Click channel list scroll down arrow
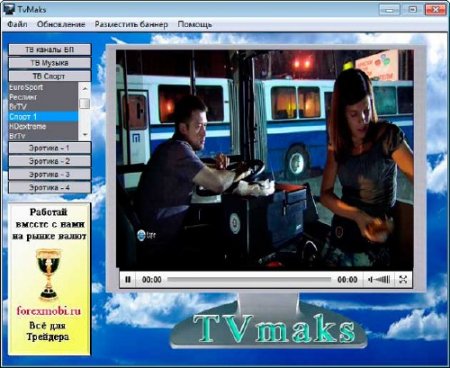The height and width of the screenshot is (368, 450). tap(85, 135)
